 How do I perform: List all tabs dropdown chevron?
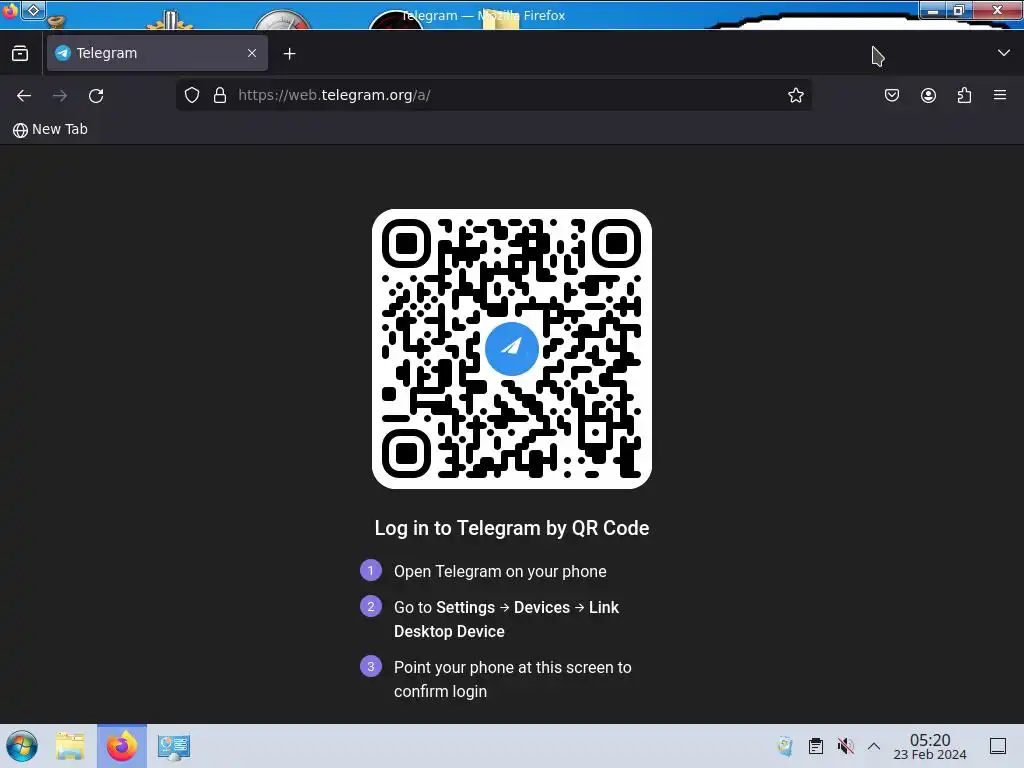pos(1004,53)
